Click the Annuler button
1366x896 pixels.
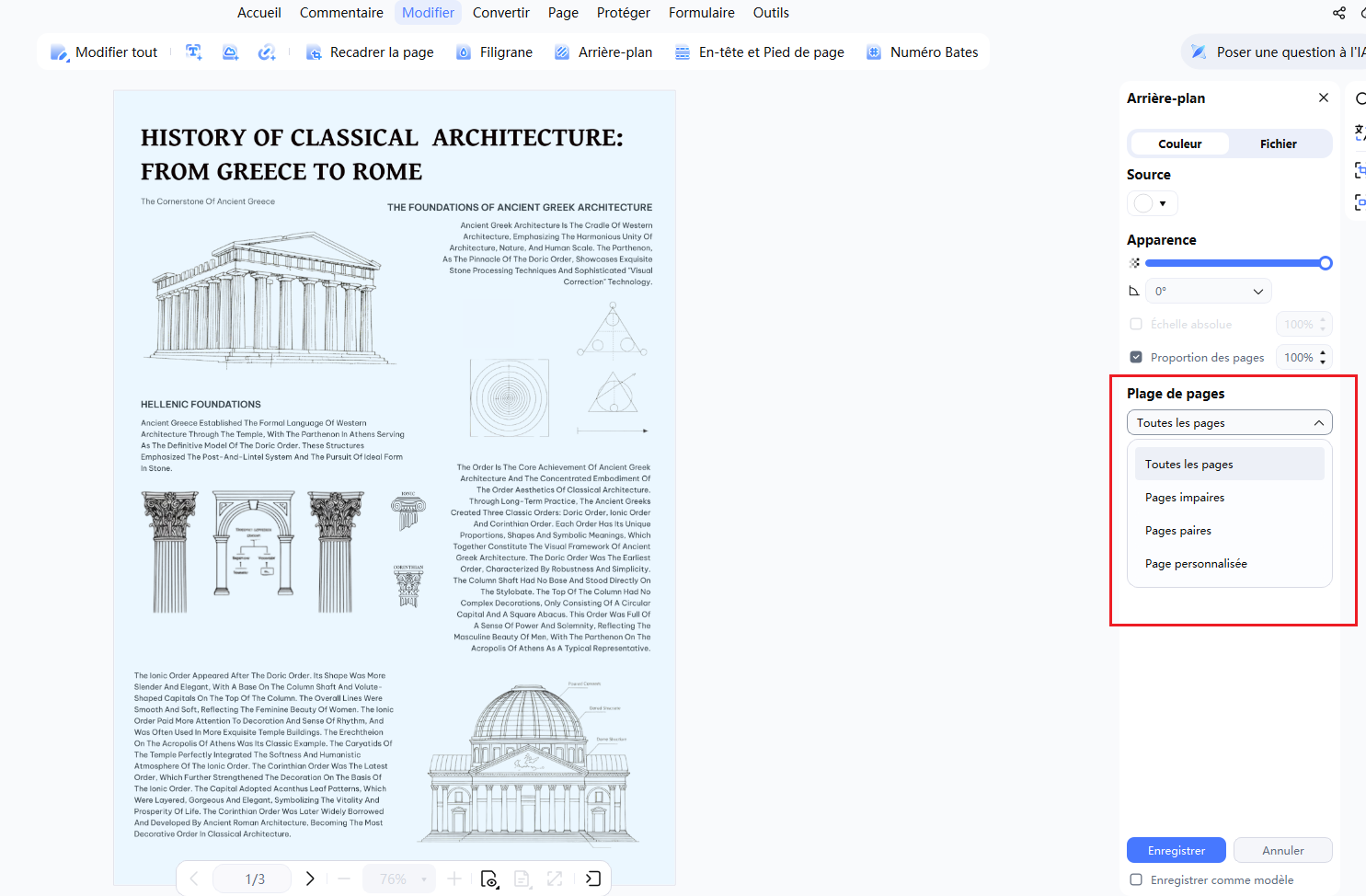pyautogui.click(x=1283, y=850)
